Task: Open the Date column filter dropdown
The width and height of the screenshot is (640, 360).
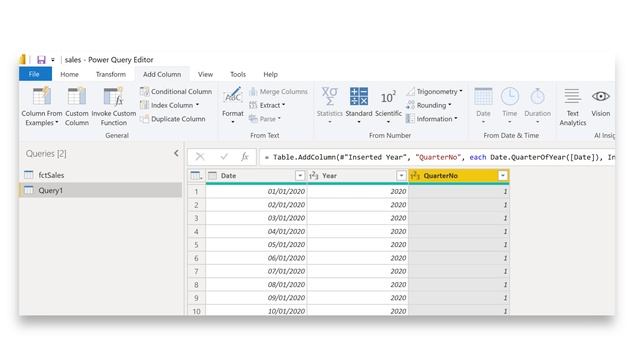Action: tap(300, 176)
